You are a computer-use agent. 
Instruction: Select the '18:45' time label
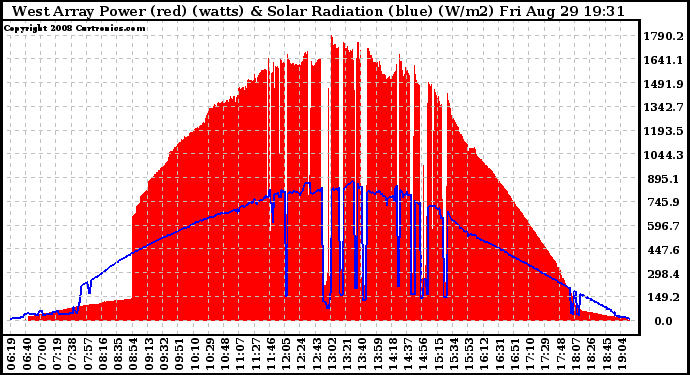pos(606,354)
